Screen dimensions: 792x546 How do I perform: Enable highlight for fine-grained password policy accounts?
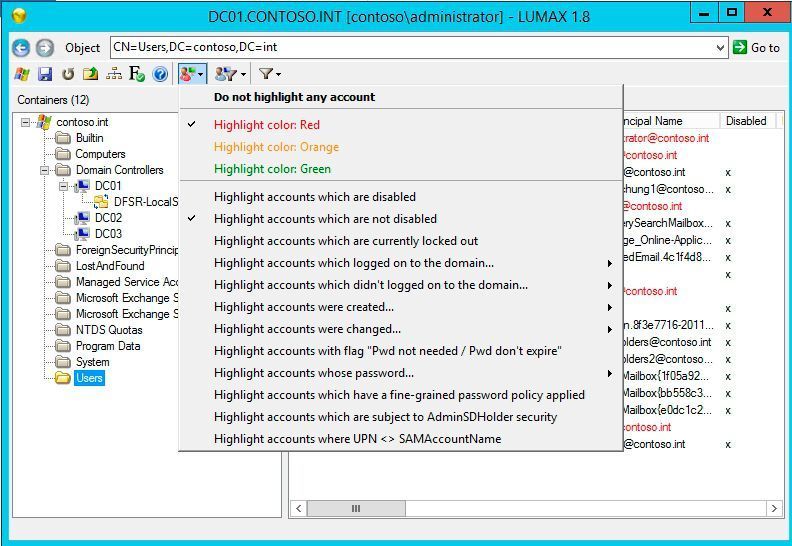coord(401,395)
